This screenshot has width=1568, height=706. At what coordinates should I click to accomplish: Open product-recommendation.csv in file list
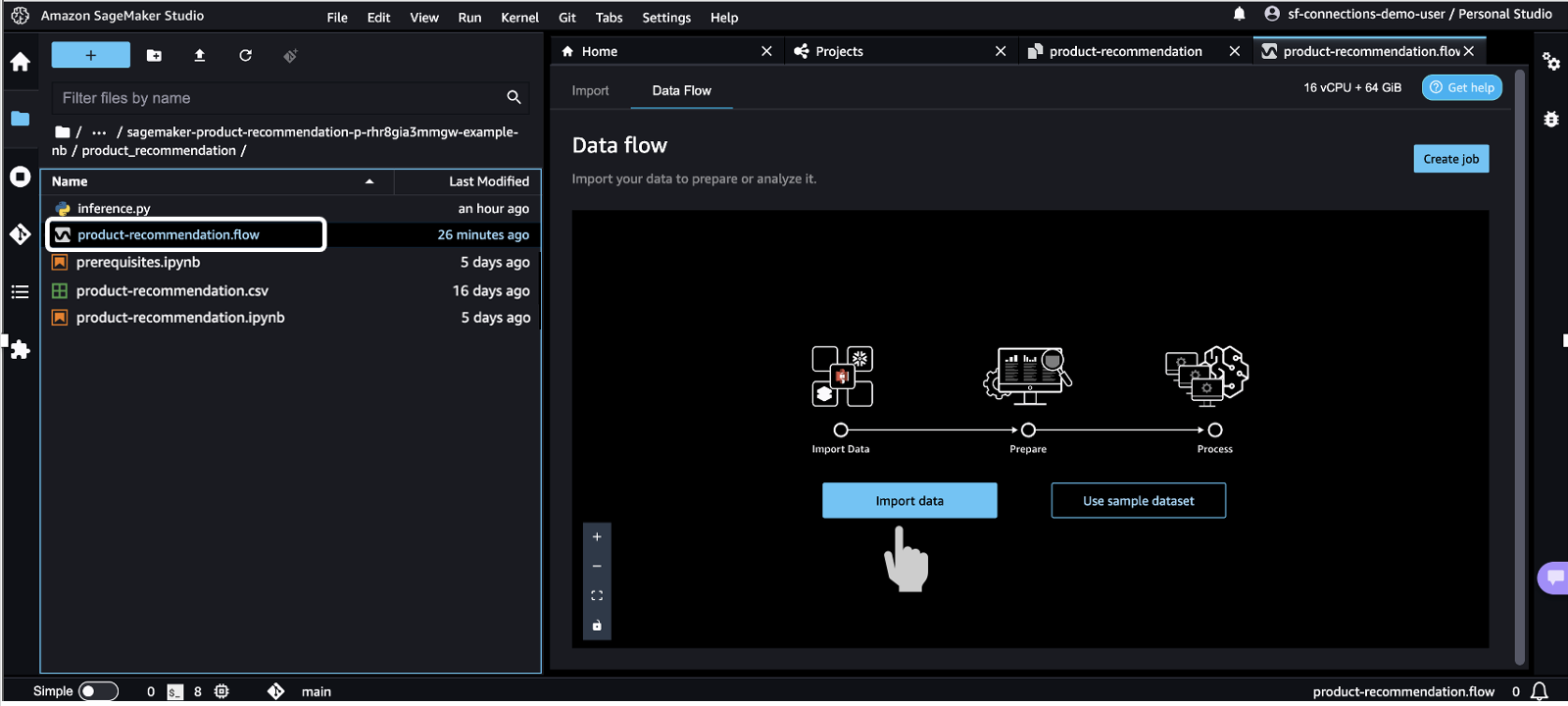click(172, 291)
